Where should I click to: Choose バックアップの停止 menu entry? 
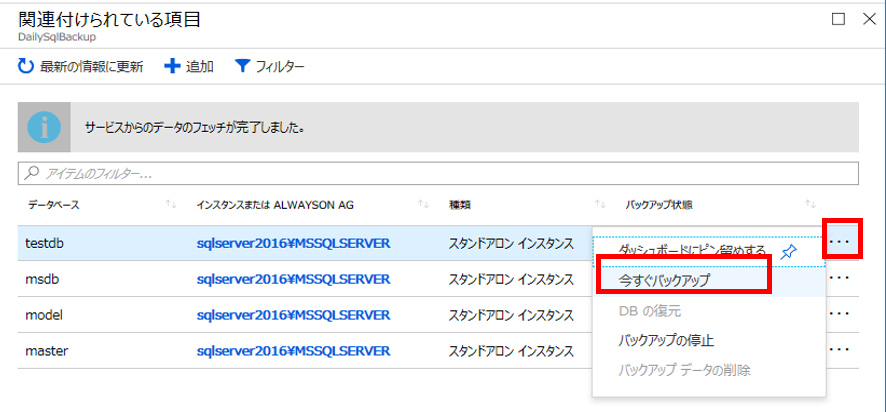click(x=666, y=341)
